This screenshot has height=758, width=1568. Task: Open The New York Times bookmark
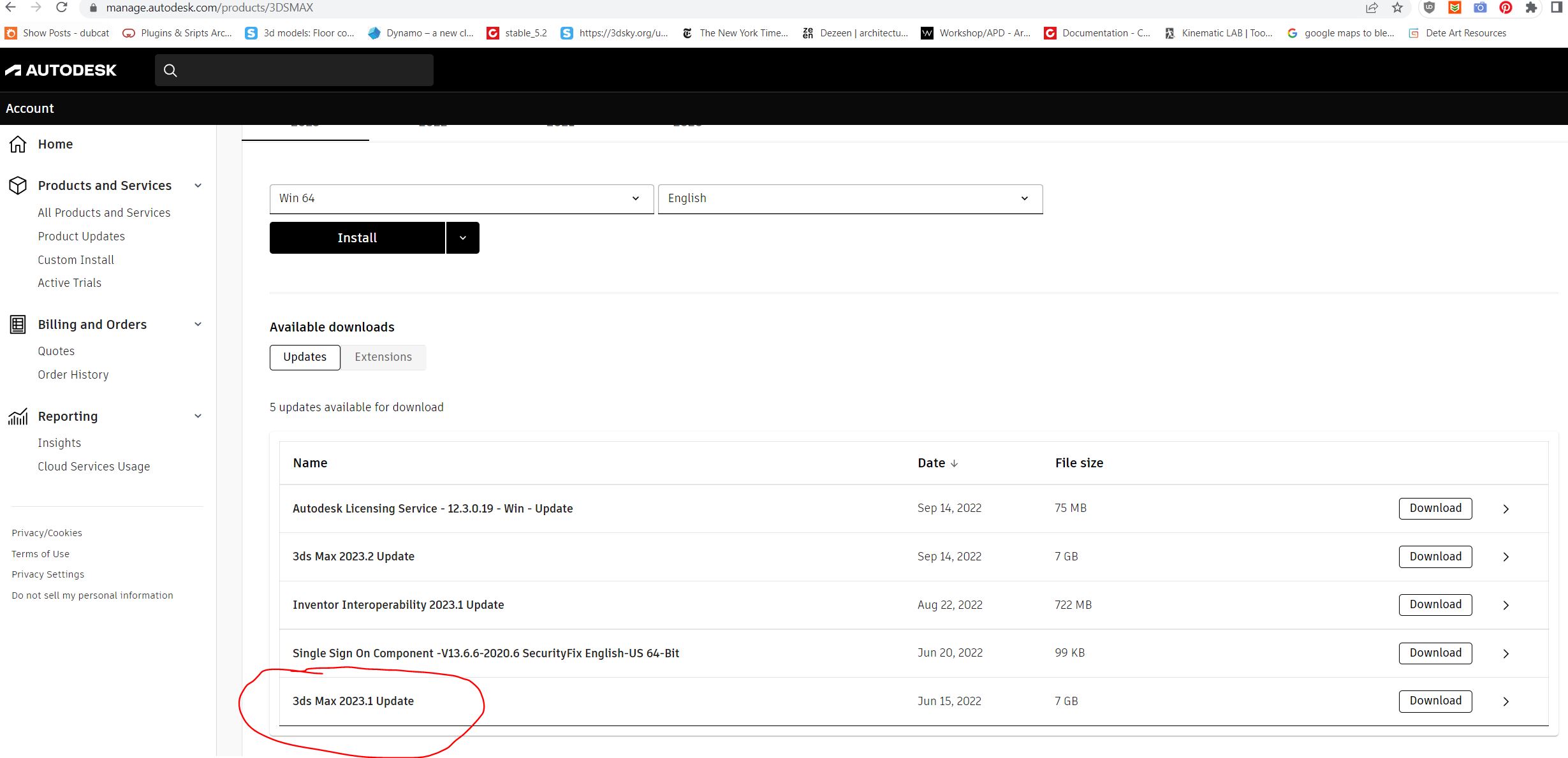(735, 33)
